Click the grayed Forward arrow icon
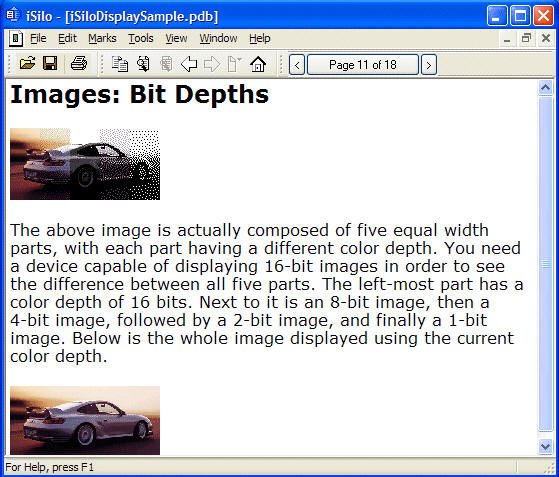Viewport: 559px width, 477px height. [x=212, y=65]
